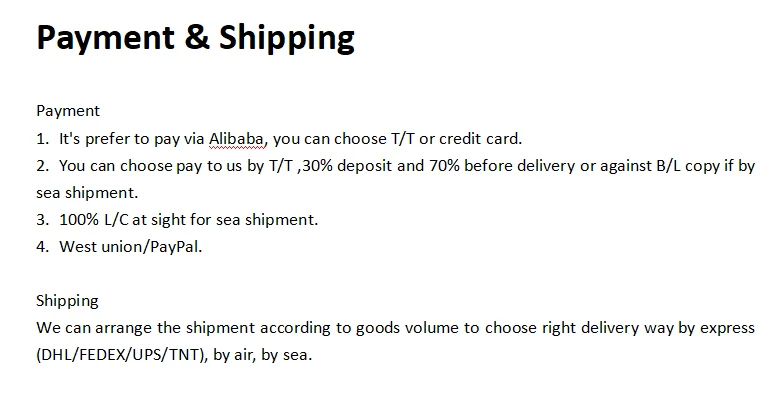Click the Payment subheading
This screenshot has width=784, height=408.
tap(68, 111)
